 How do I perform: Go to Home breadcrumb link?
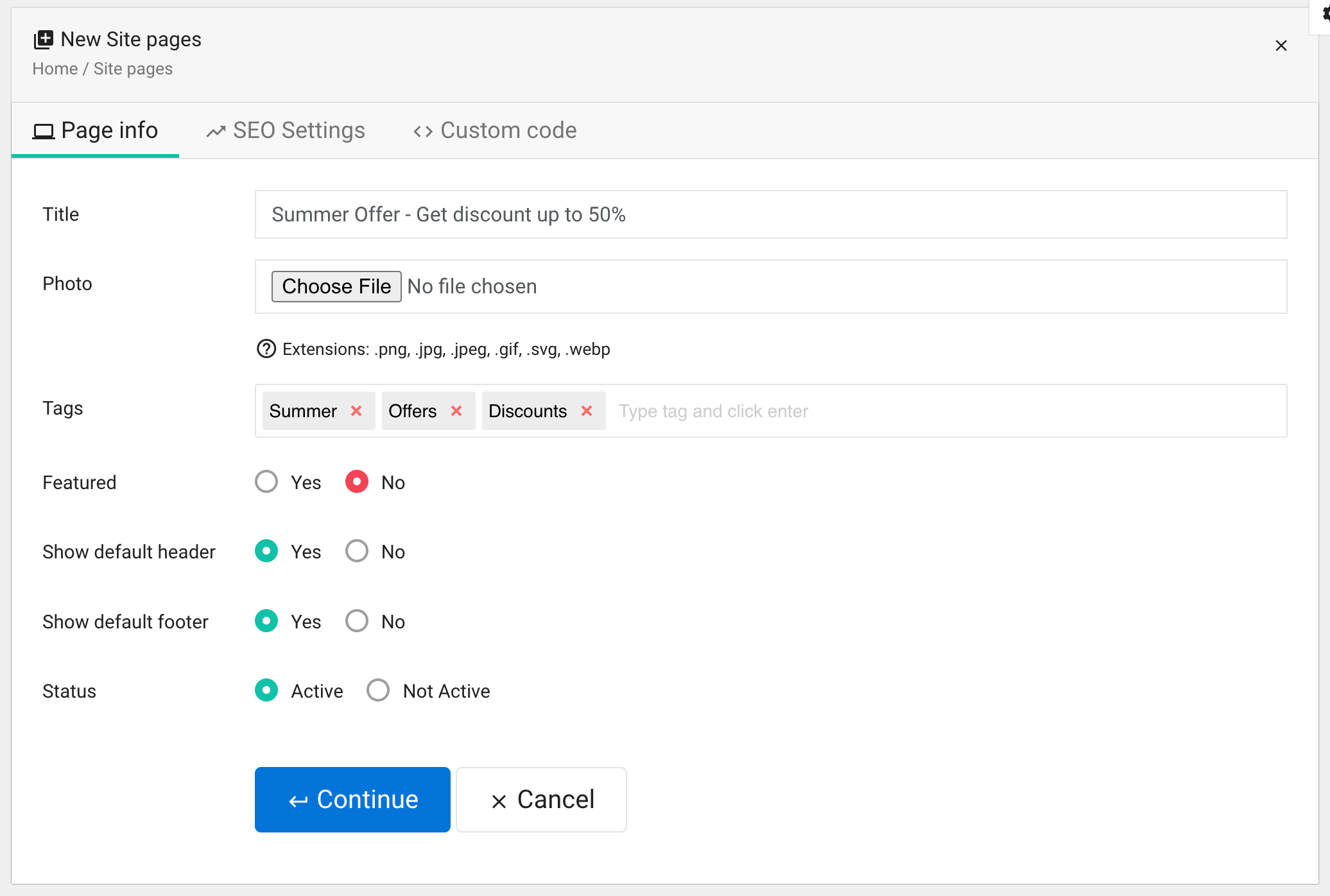coord(55,69)
